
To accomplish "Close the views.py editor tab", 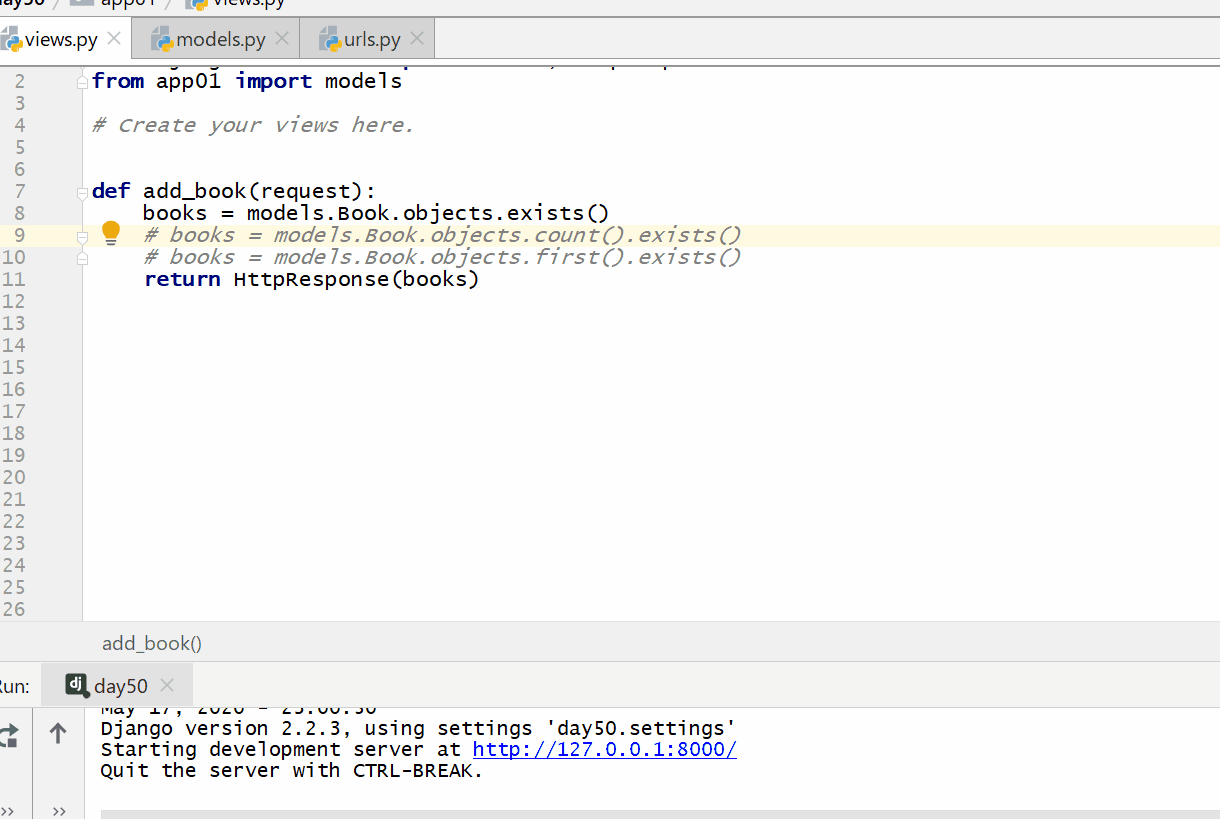I will coord(114,39).
